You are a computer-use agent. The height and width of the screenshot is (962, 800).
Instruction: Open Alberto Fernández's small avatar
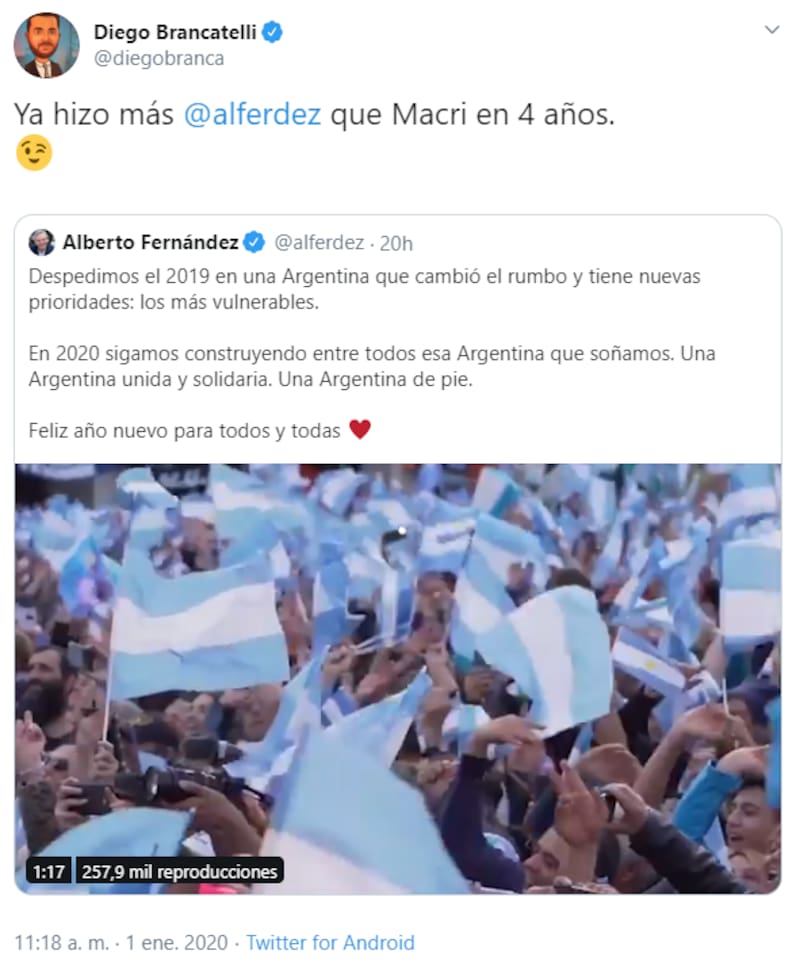coord(41,243)
